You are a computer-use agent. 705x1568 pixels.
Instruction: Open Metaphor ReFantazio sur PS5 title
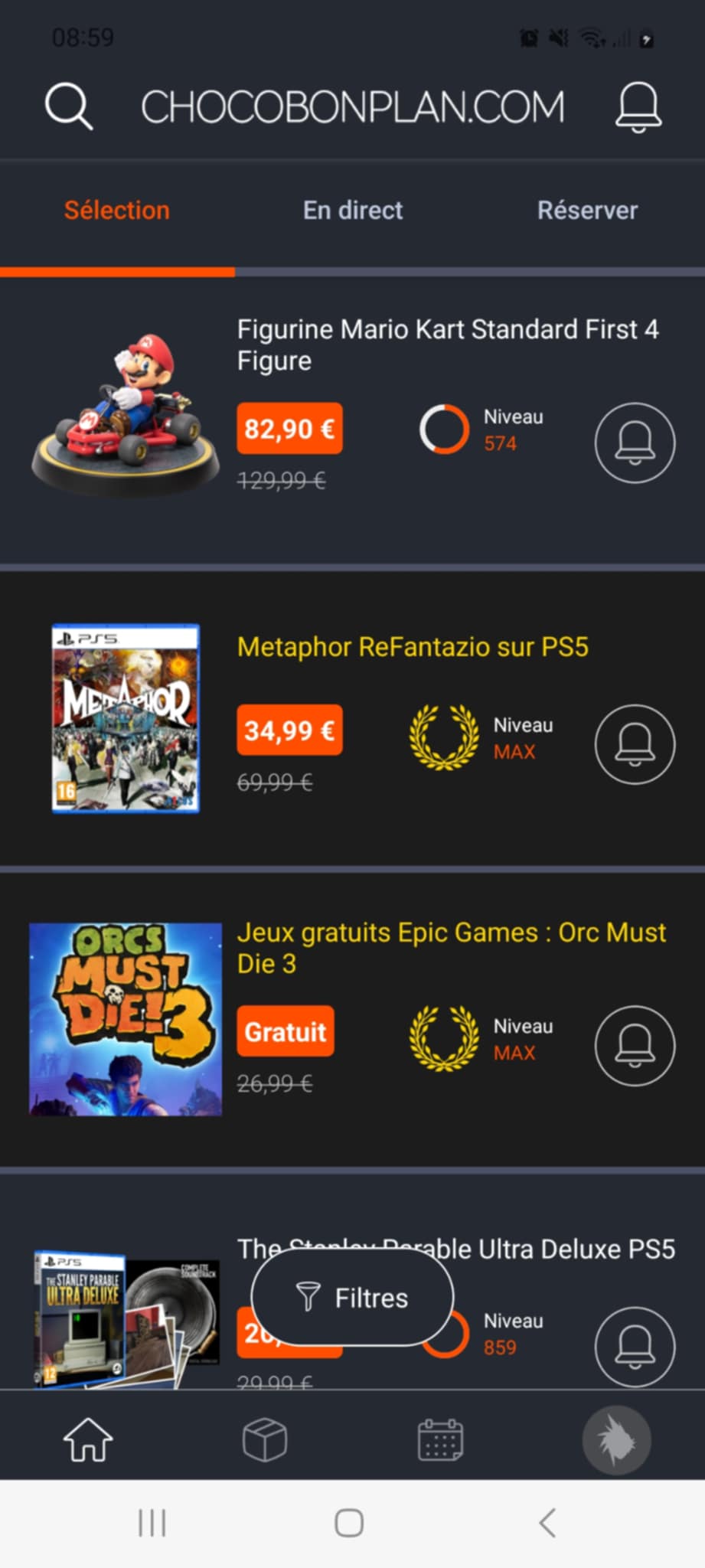[413, 647]
